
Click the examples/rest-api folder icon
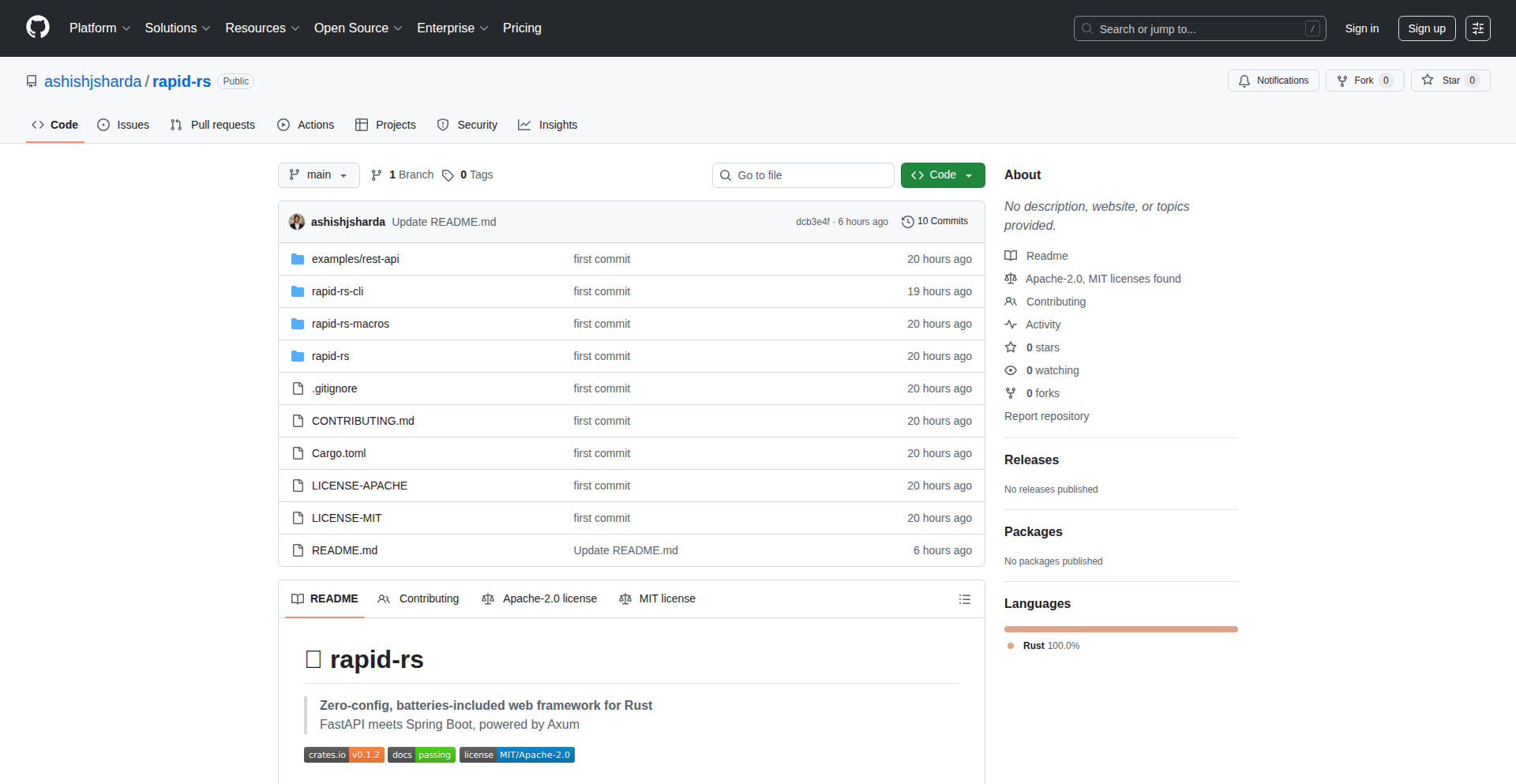pos(298,259)
